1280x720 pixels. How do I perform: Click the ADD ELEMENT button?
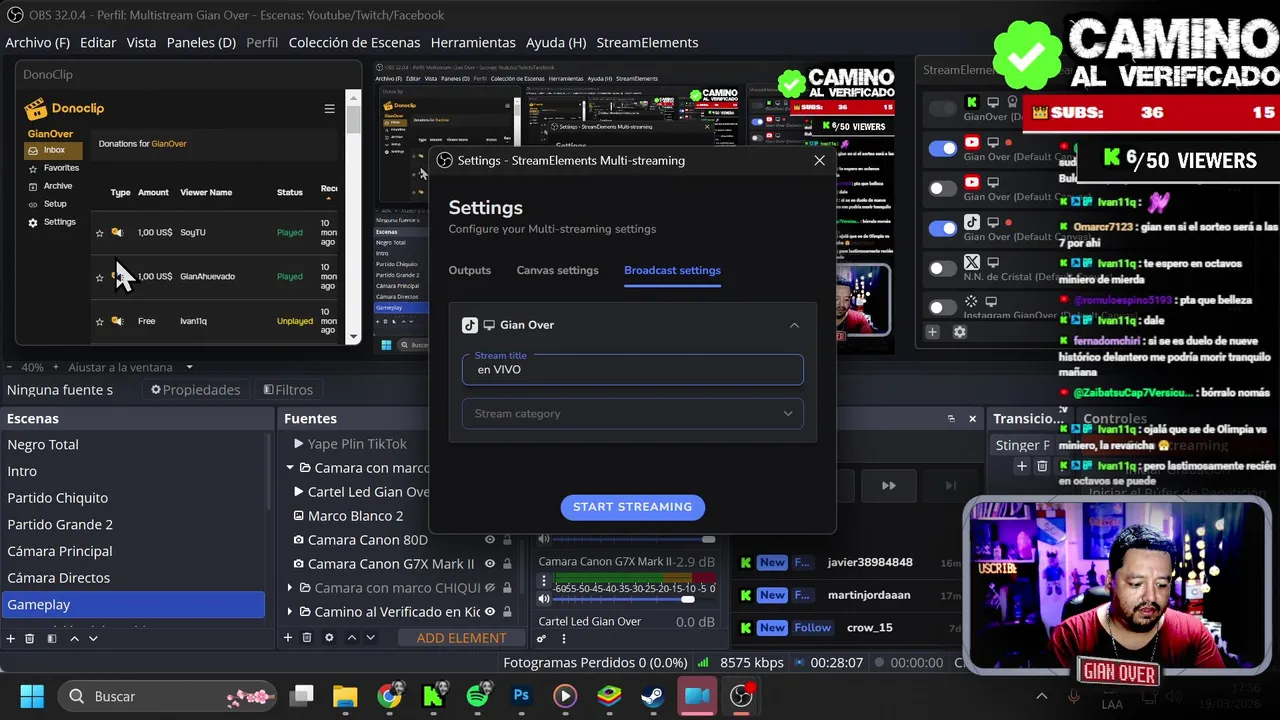click(461, 638)
